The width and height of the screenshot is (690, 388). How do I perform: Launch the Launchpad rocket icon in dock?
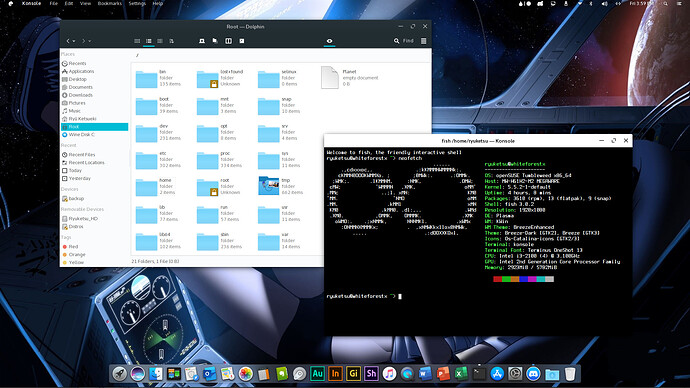pyautogui.click(x=120, y=374)
